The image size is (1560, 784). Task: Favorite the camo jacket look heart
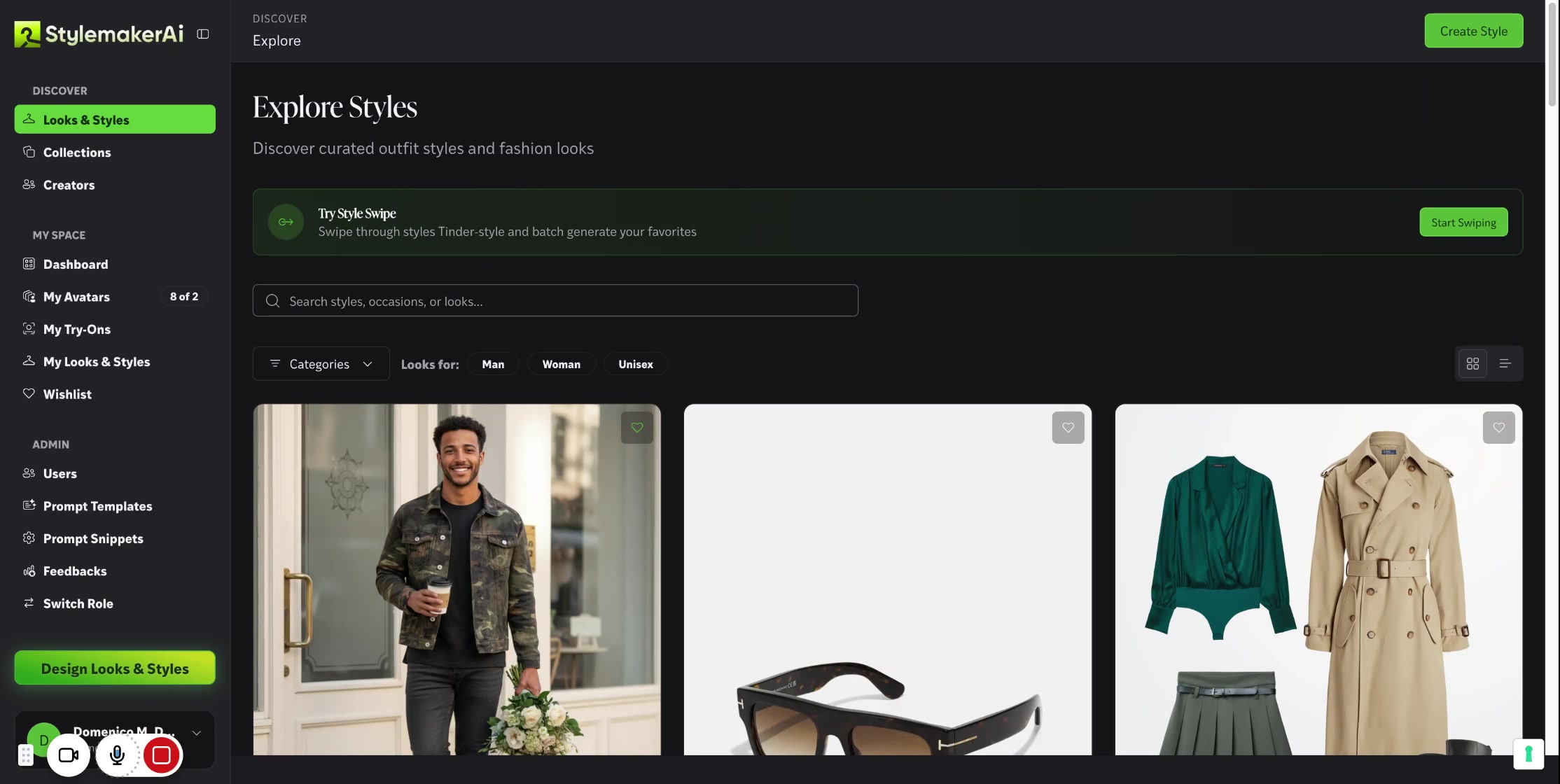tap(636, 427)
